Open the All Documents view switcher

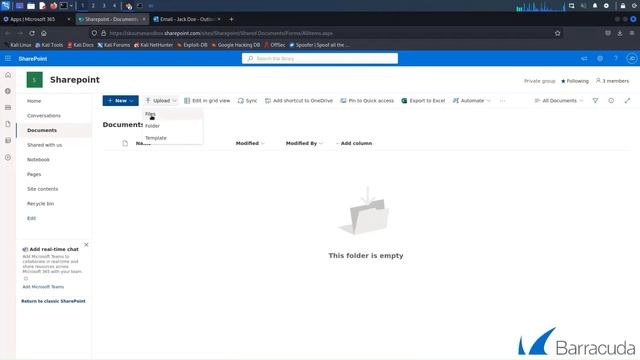pos(559,100)
